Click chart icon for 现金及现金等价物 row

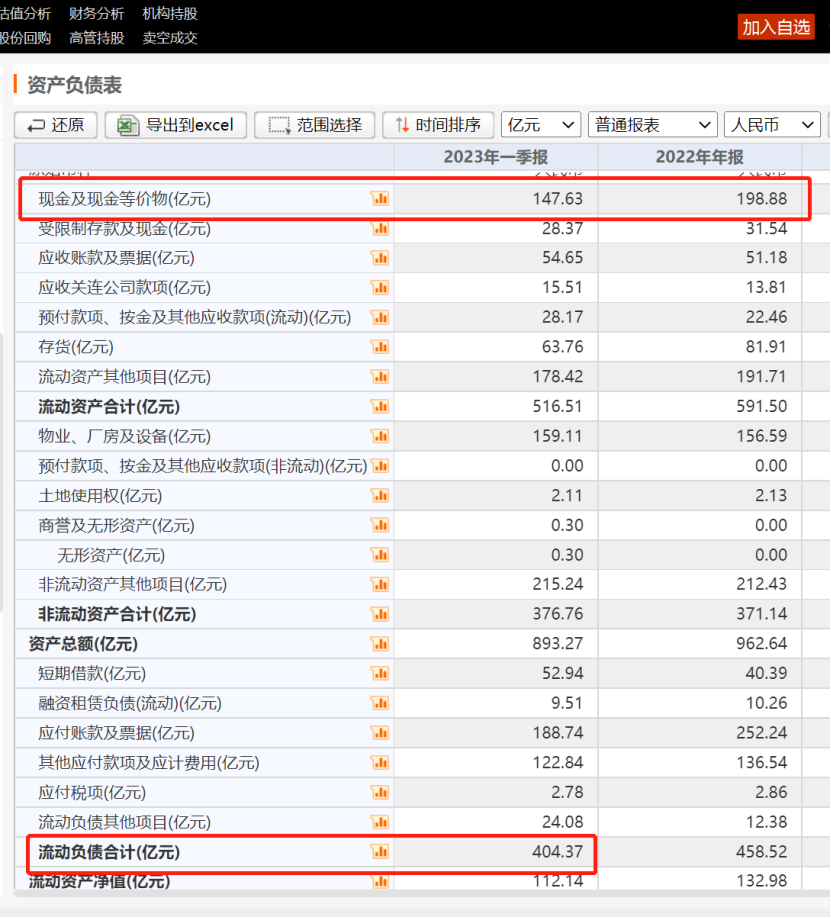click(380, 199)
